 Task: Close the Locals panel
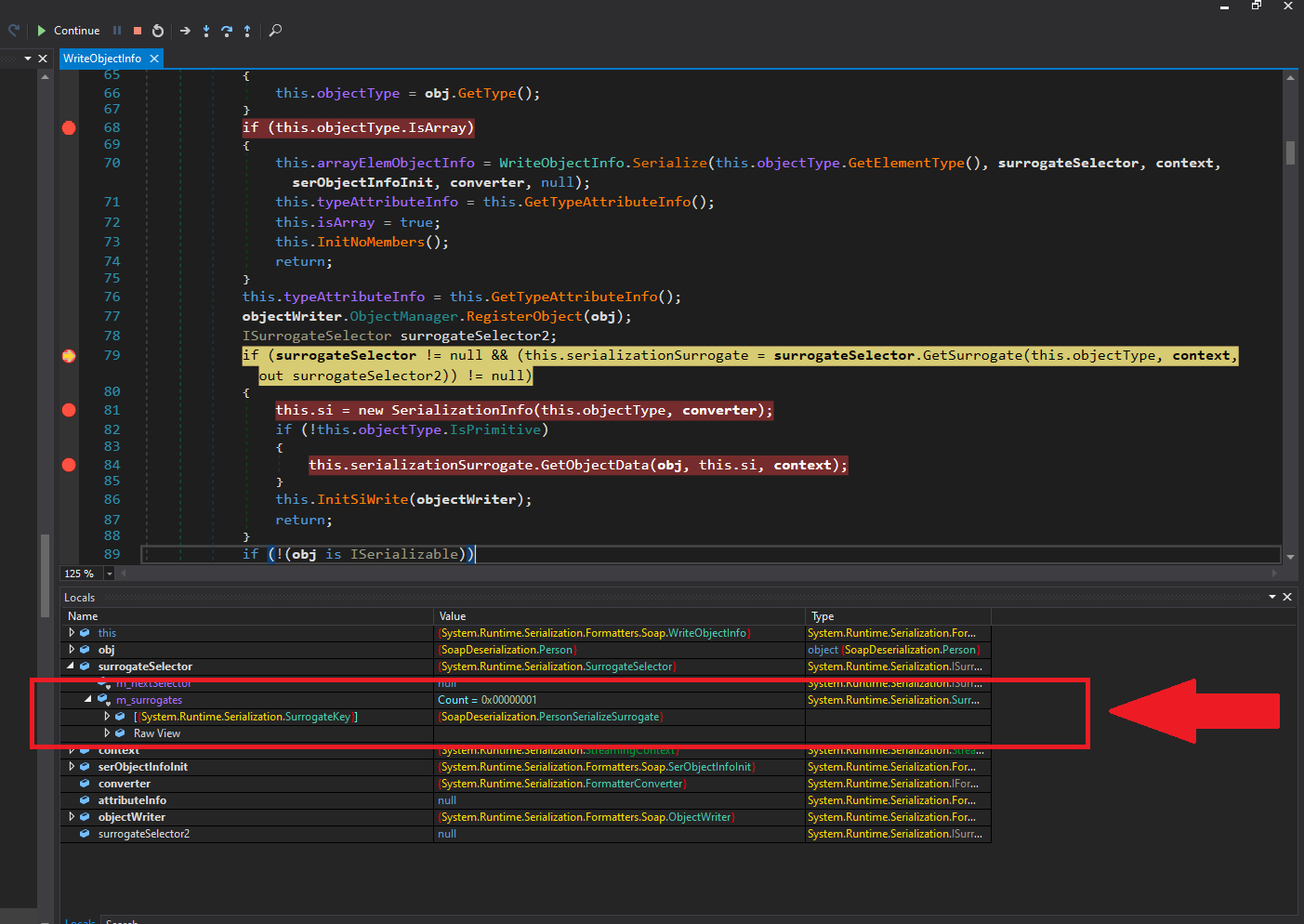point(1287,597)
